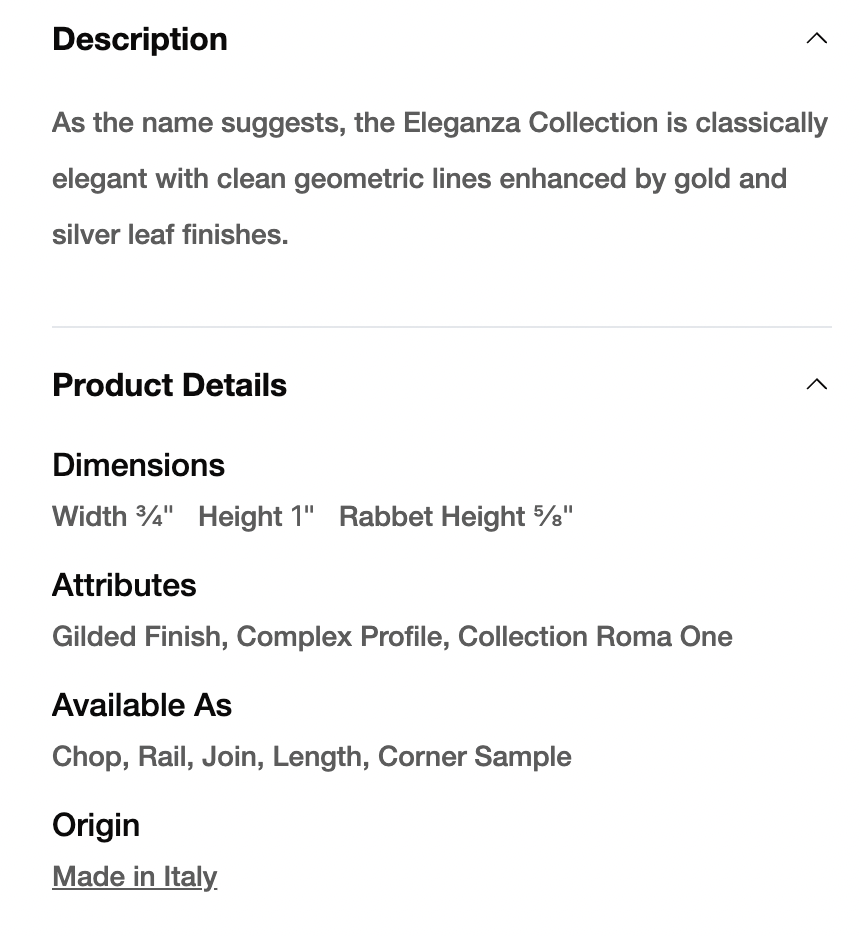The width and height of the screenshot is (860, 936).
Task: Click the Collection Roma One attribute
Action: [x=595, y=637]
